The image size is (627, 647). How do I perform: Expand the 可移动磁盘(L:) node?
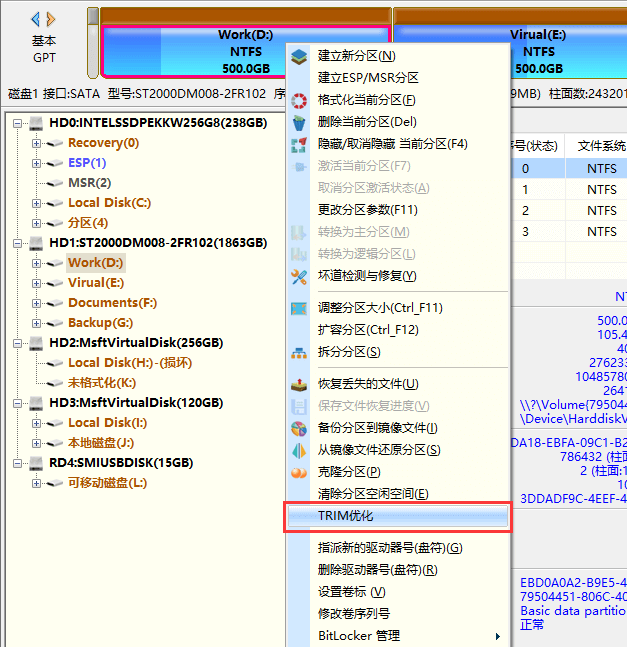coord(36,483)
